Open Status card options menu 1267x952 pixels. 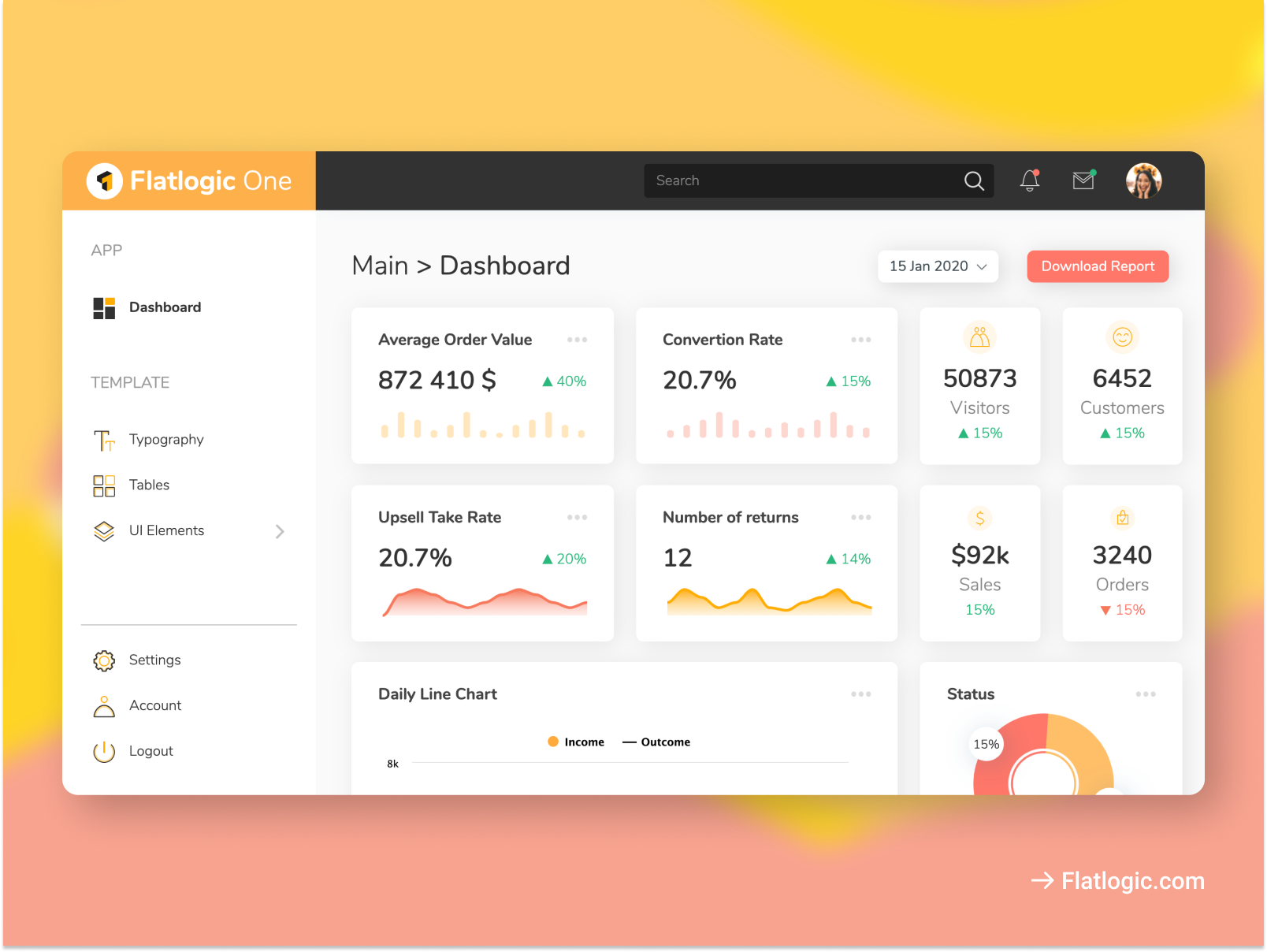point(1146,694)
